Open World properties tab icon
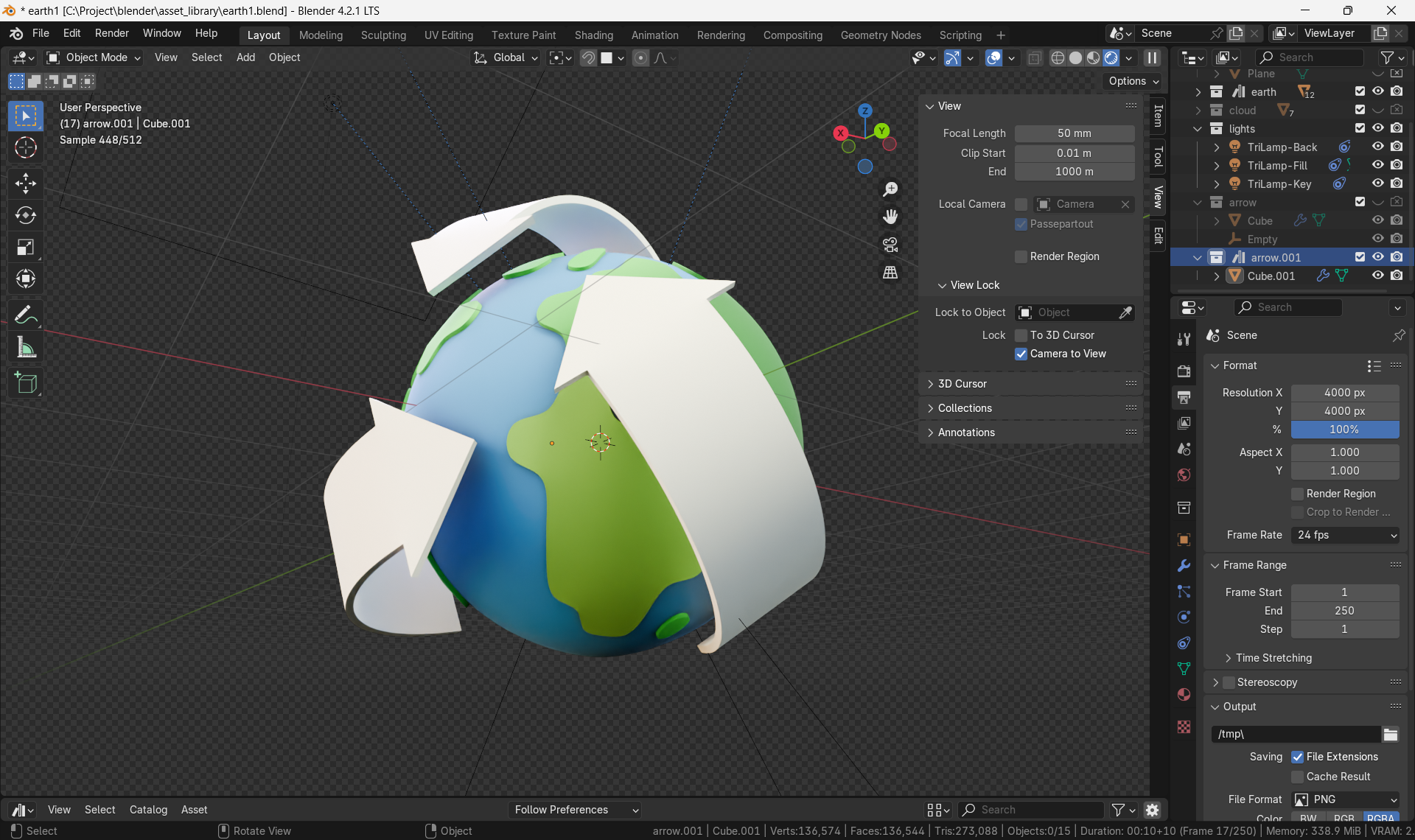 [x=1184, y=475]
